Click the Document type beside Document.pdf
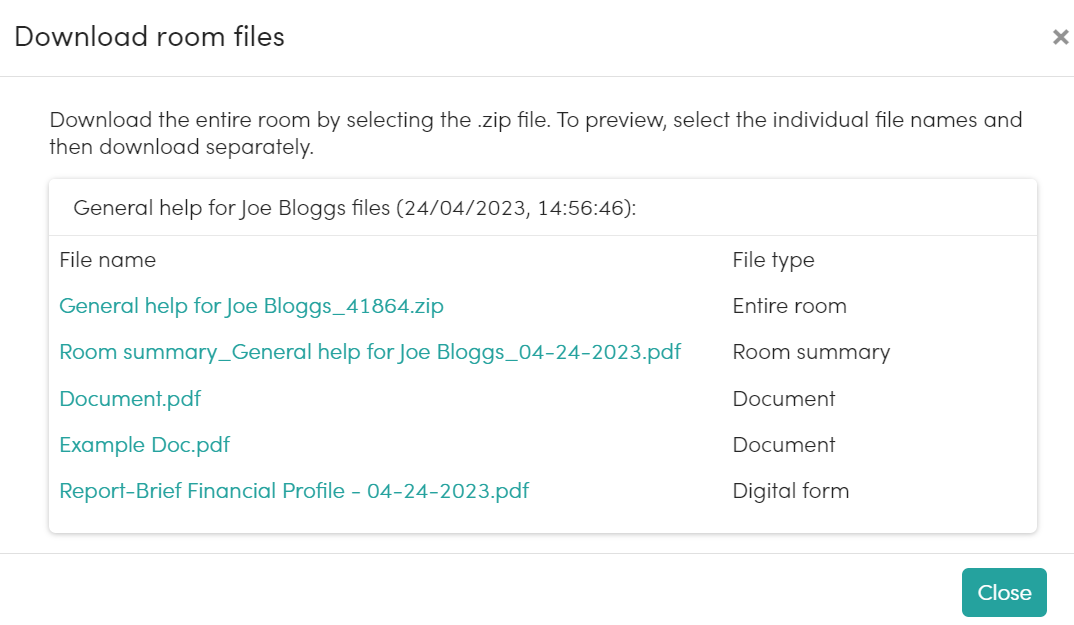The height and width of the screenshot is (625, 1074). (784, 398)
